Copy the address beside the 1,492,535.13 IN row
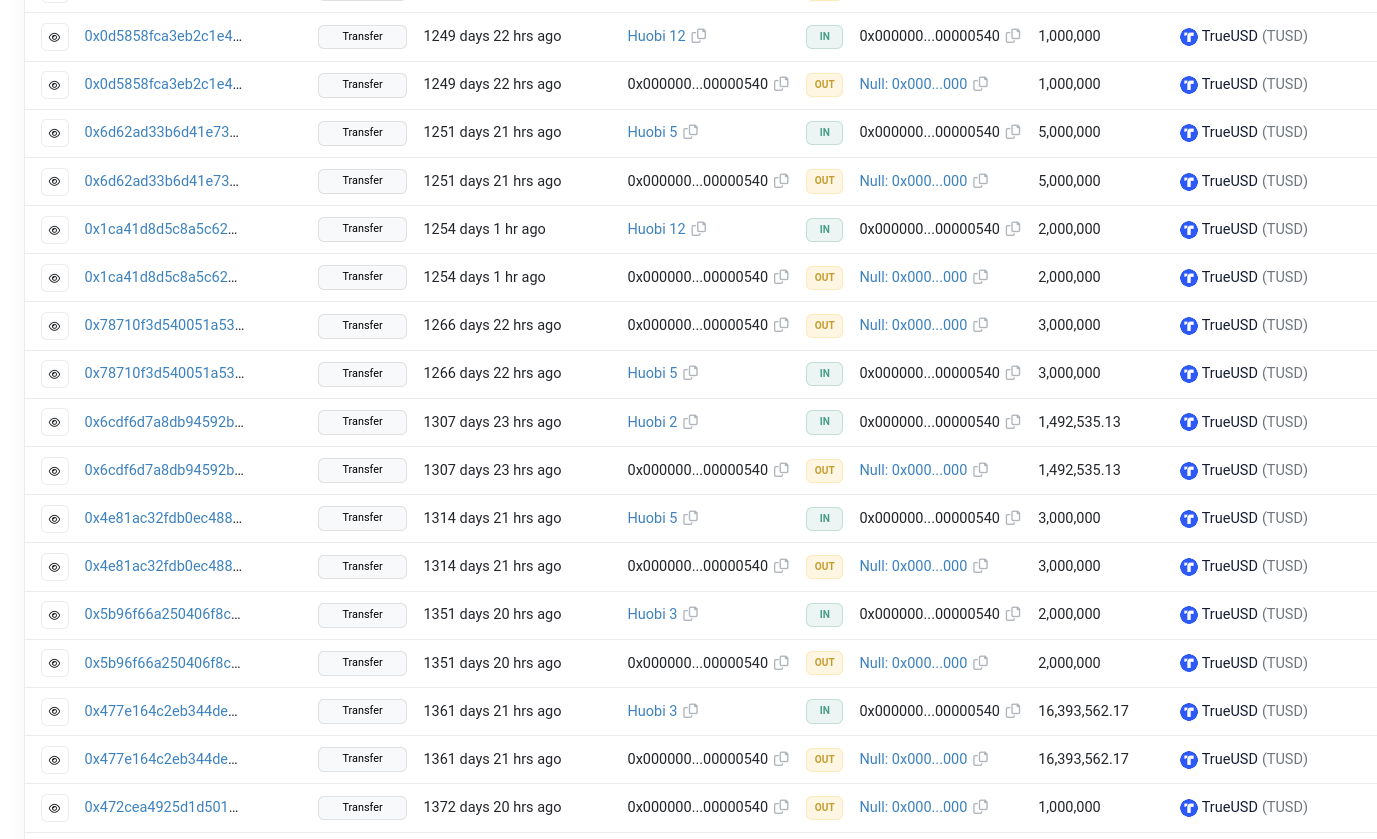This screenshot has height=839, width=1377. tap(1012, 422)
